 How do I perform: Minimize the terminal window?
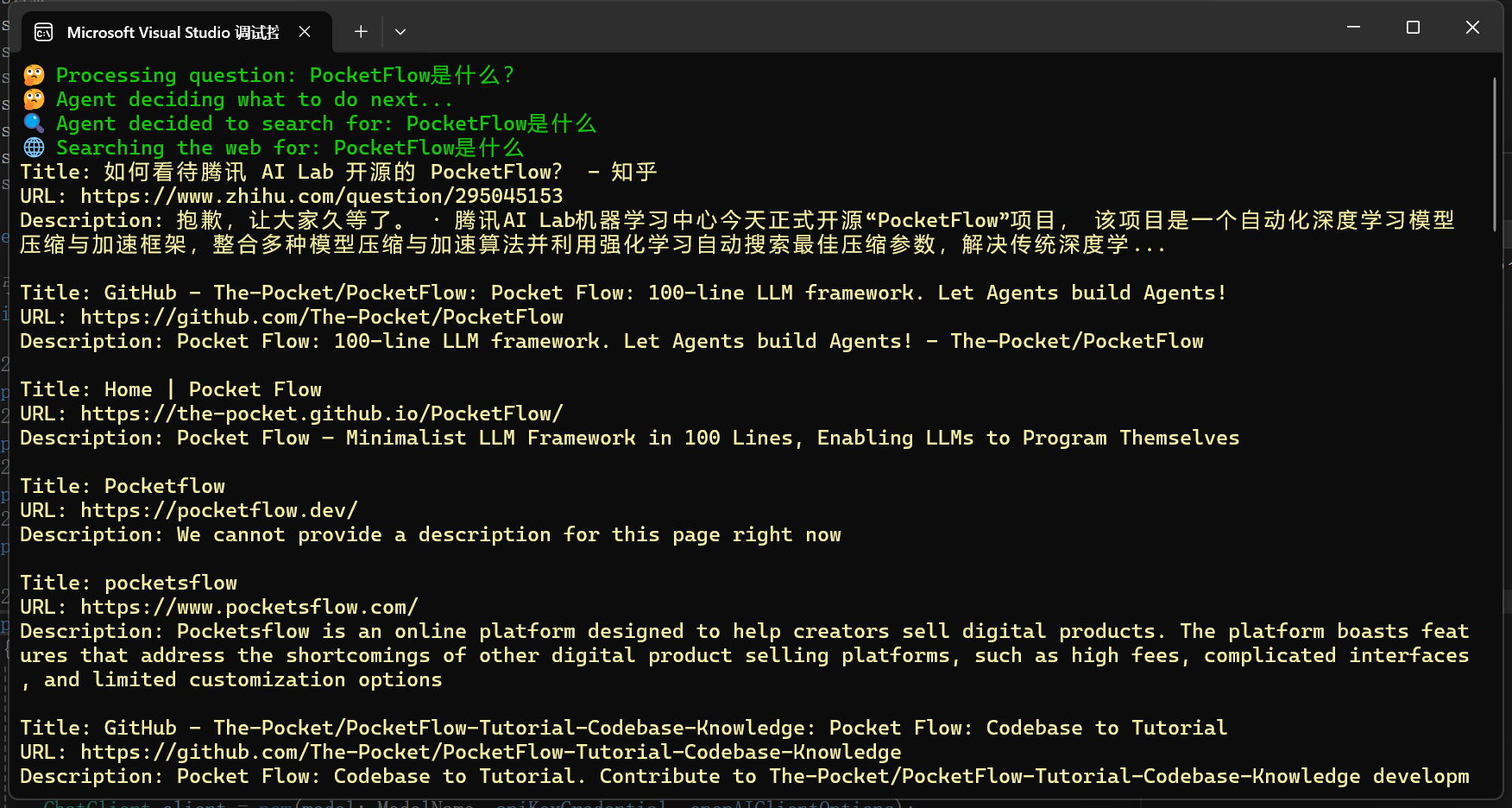[x=1353, y=28]
